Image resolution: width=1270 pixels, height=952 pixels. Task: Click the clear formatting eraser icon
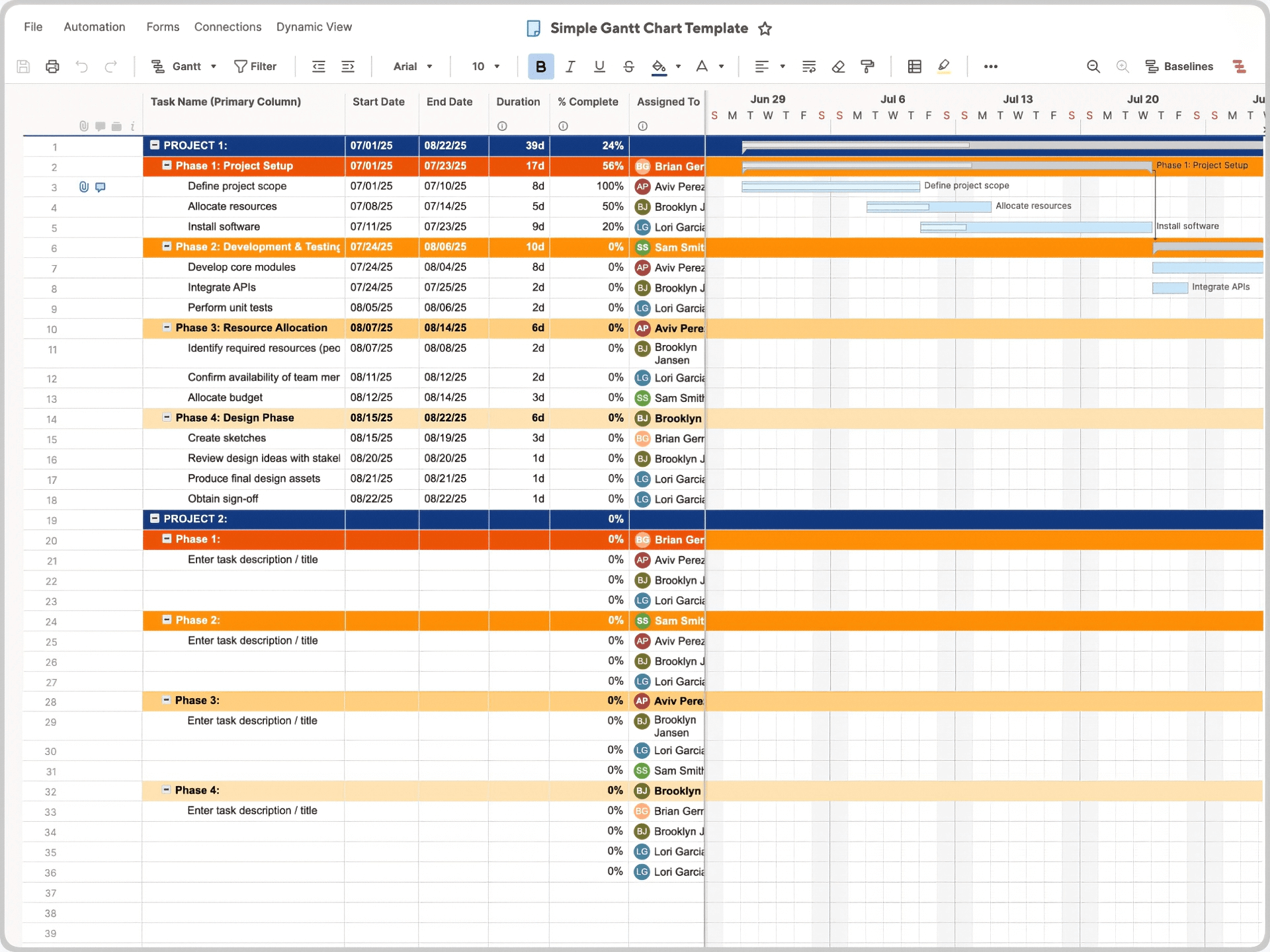coord(838,66)
